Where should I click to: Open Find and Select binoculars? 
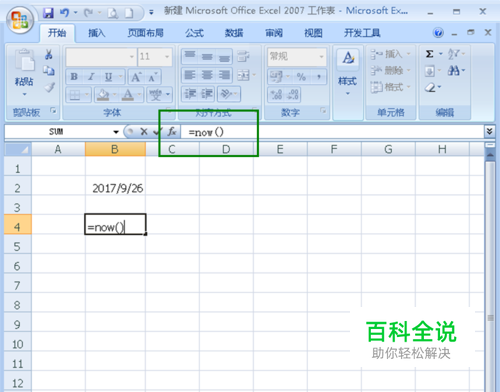pyautogui.click(x=453, y=70)
